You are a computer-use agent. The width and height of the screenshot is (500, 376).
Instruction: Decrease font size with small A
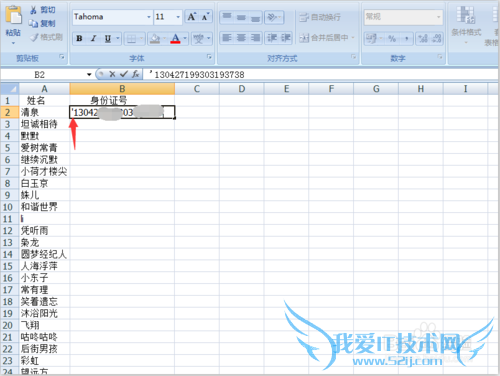[x=205, y=17]
